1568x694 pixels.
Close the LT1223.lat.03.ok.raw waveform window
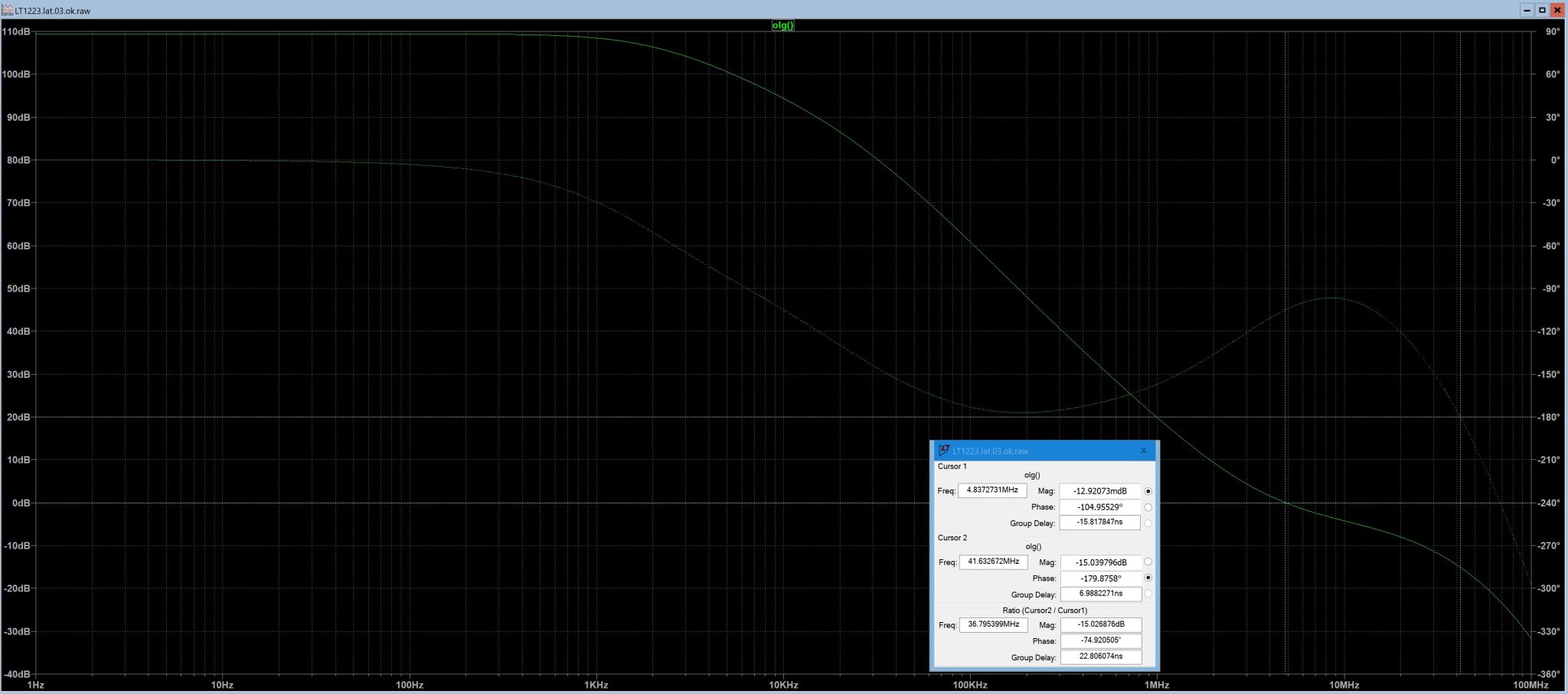pyautogui.click(x=1557, y=10)
